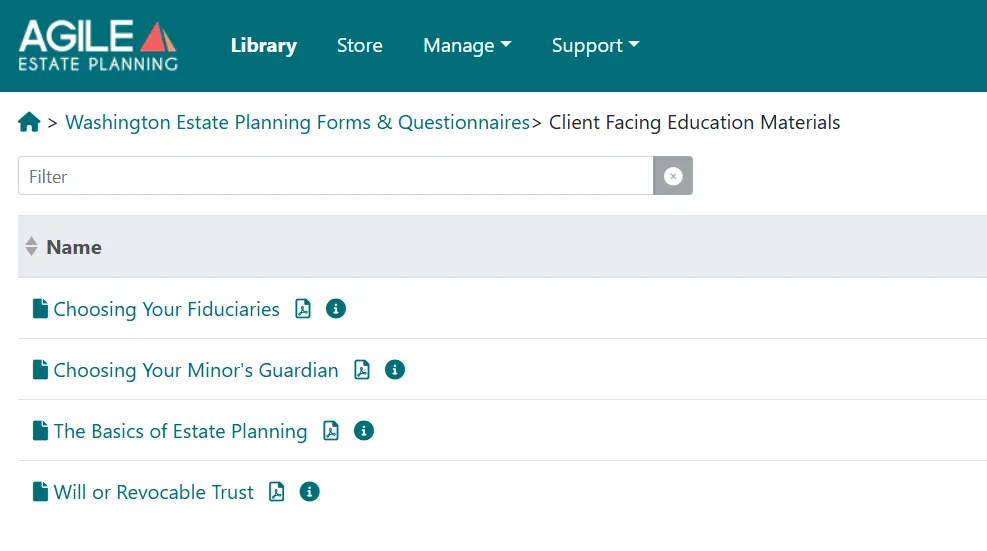Image resolution: width=987 pixels, height=551 pixels.
Task: Expand the Manage dropdown menu
Action: click(x=467, y=45)
